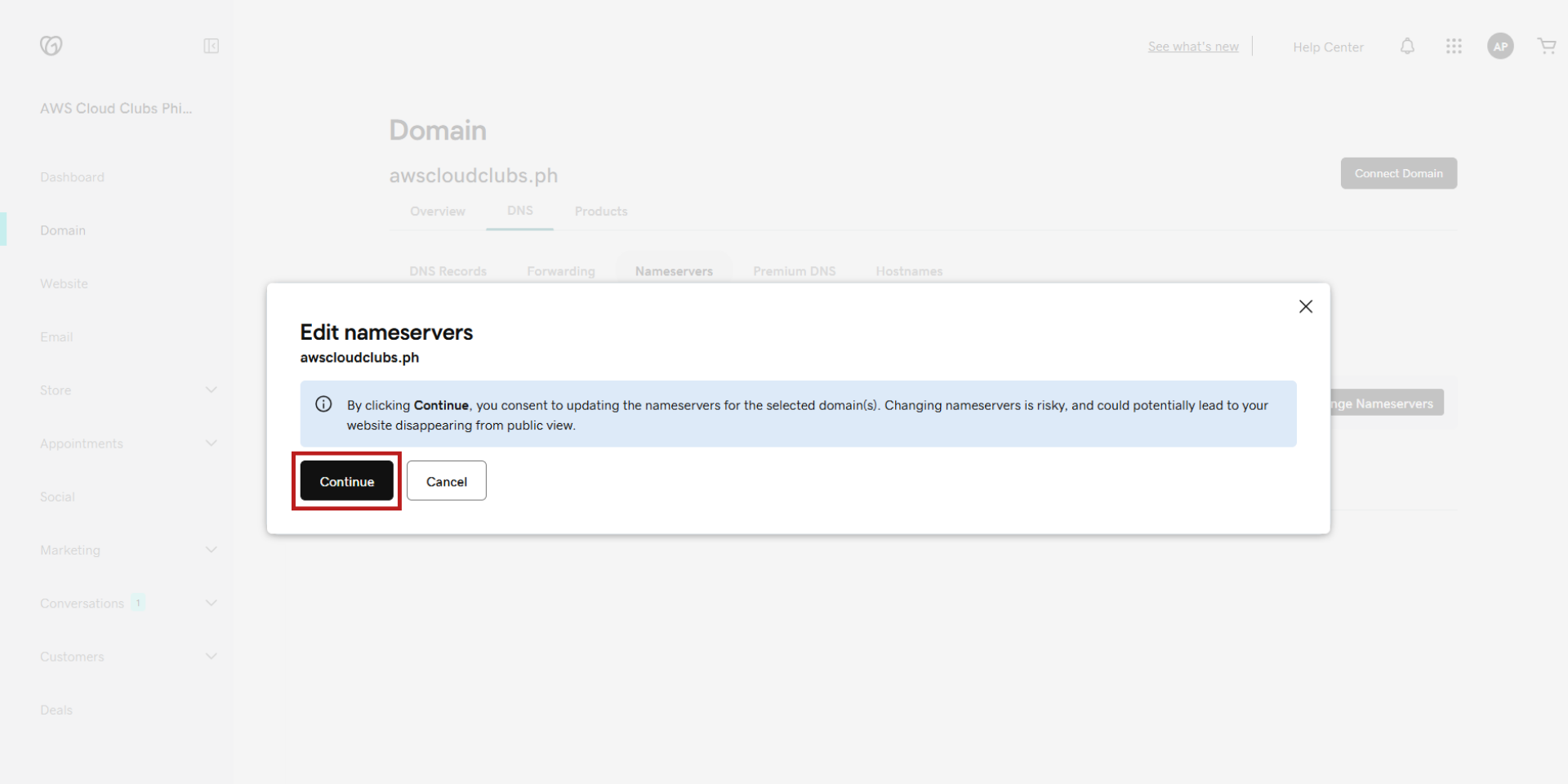Expand the Appointments chevron
1568x784 pixels.
pos(211,443)
